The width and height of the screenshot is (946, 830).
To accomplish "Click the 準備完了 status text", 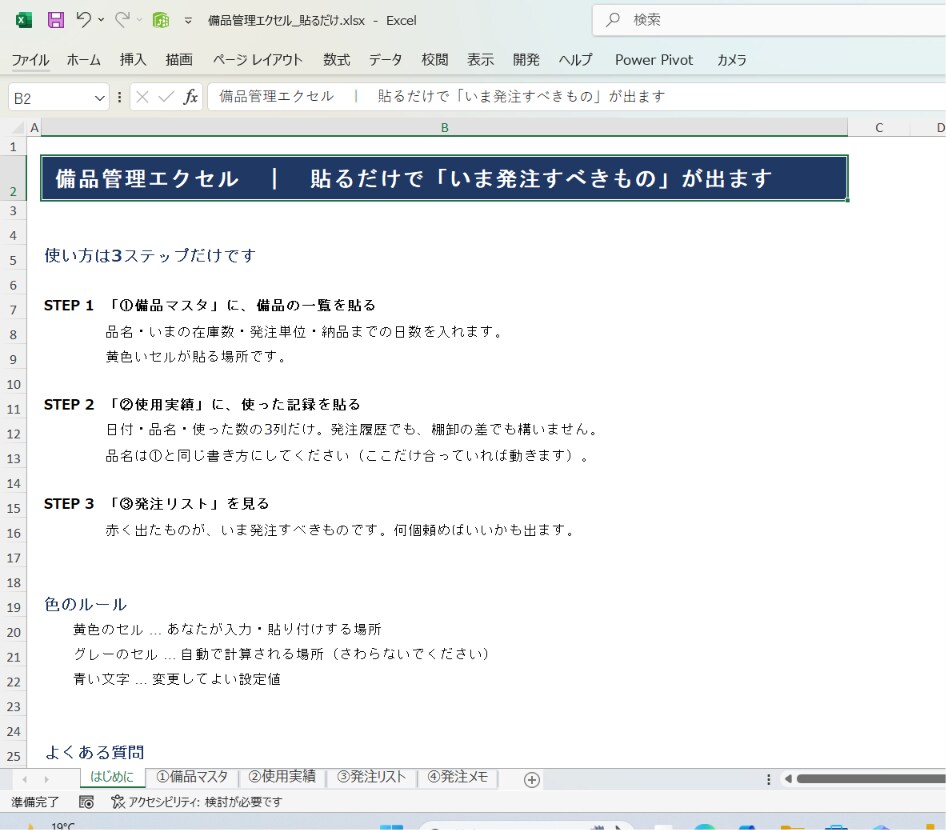I will pos(35,802).
